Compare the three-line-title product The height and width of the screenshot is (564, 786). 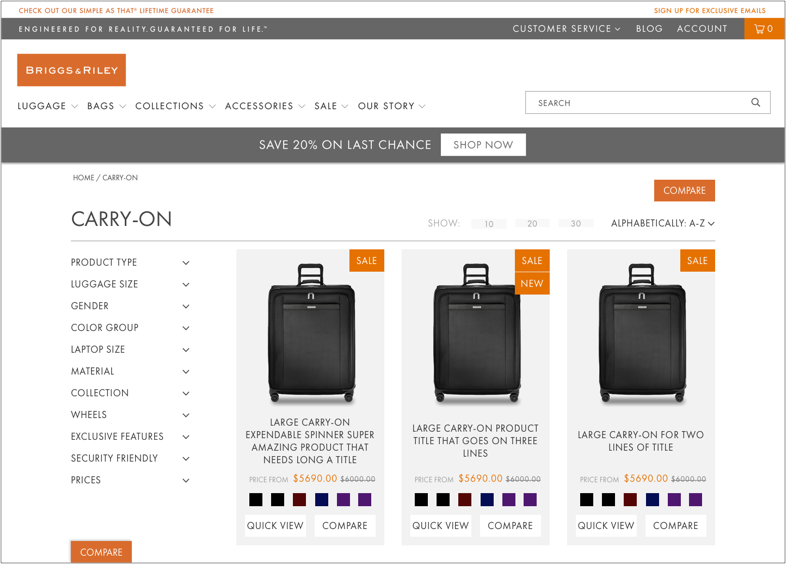pos(510,525)
